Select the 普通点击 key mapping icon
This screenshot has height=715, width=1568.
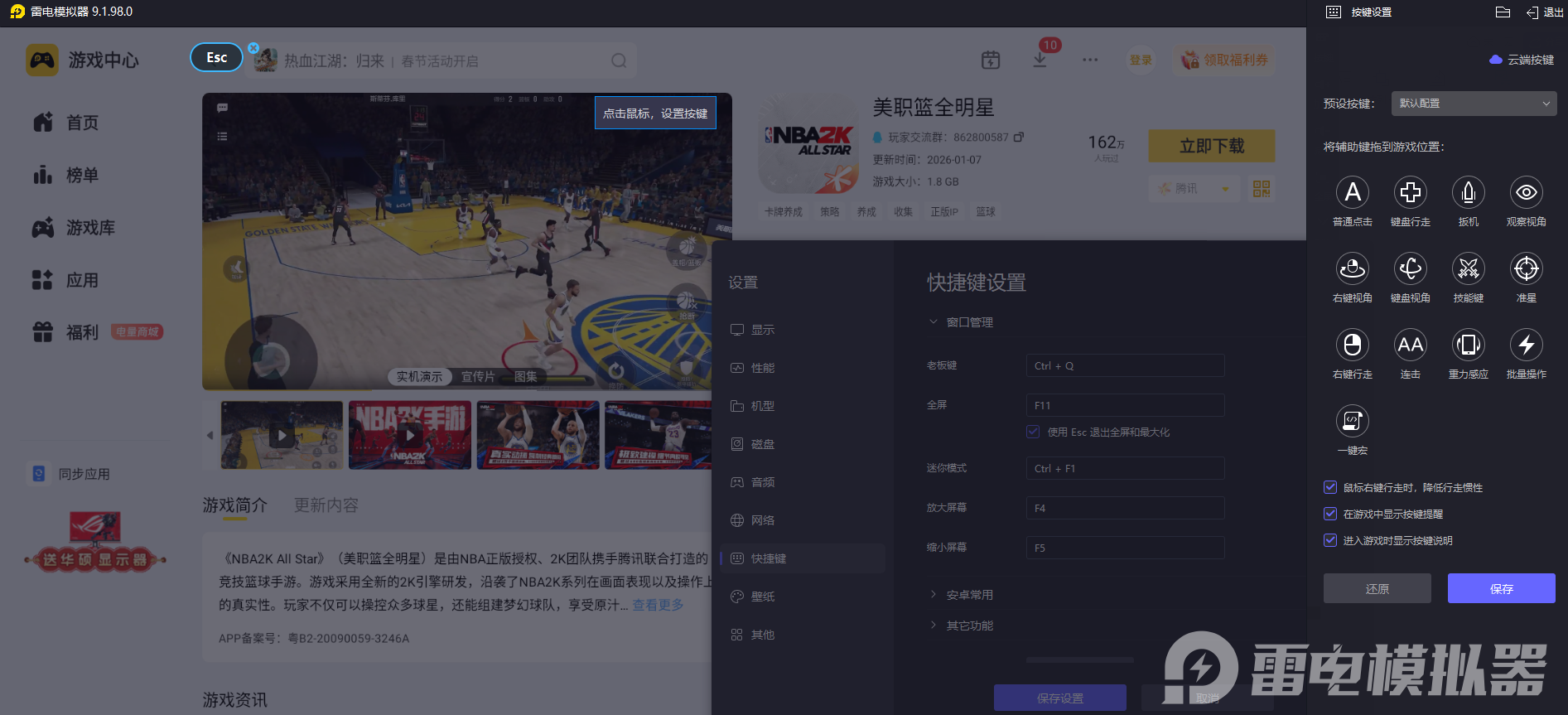coord(1352,193)
